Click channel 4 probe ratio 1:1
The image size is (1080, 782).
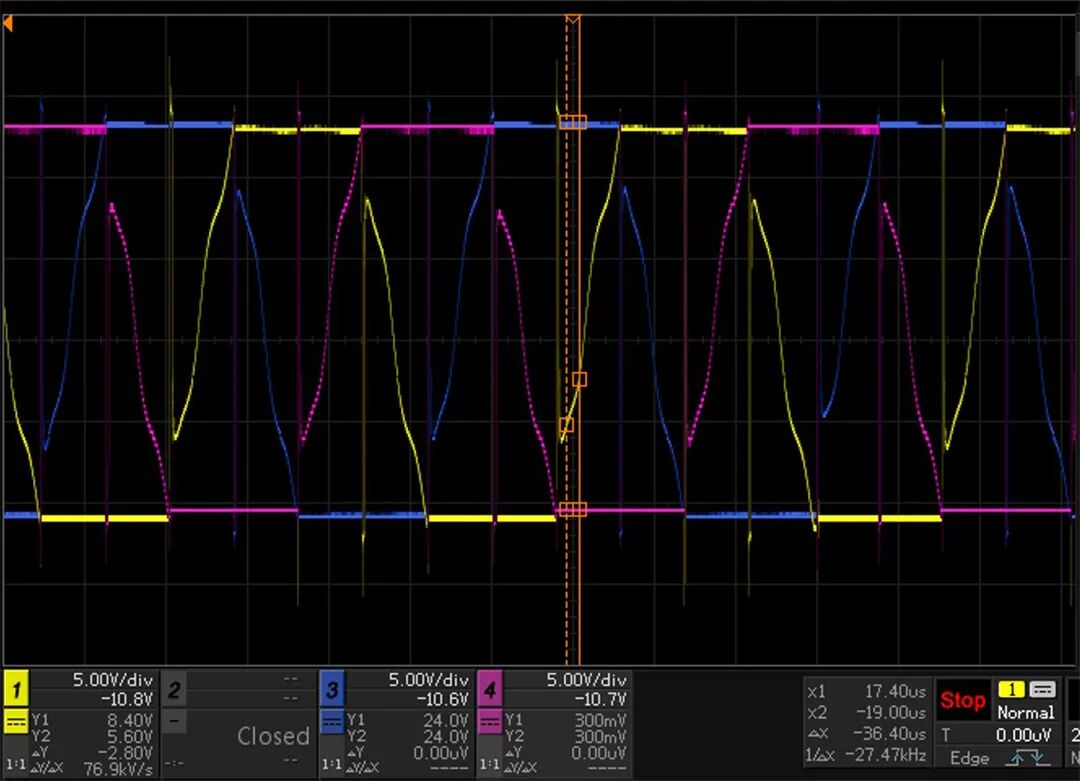[488, 764]
